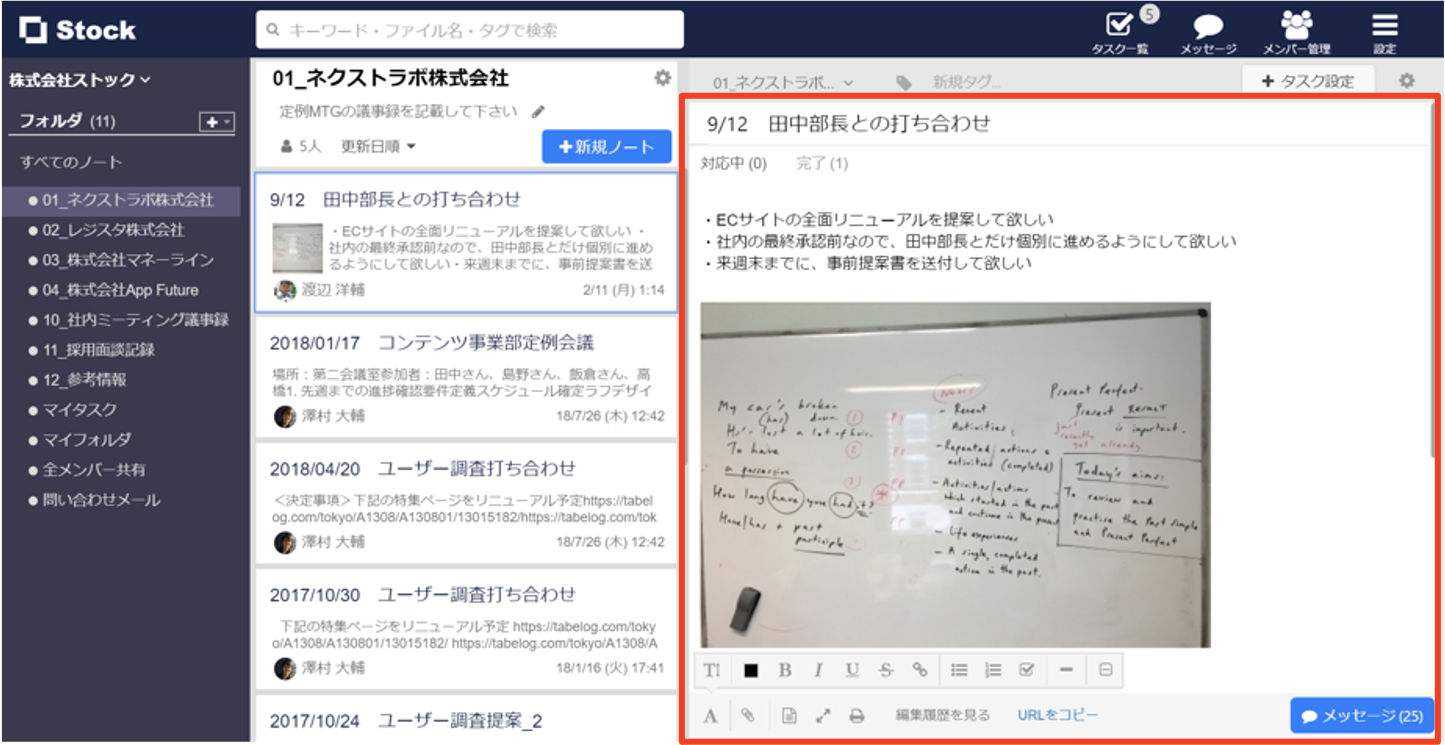
Task: Copy note link with URLをコピー
Action: [x=1058, y=715]
